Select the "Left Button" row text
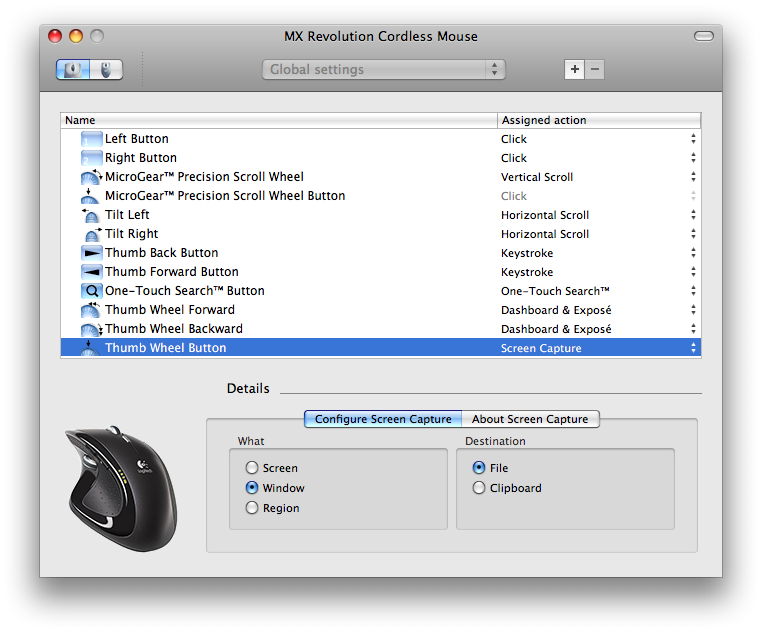 pyautogui.click(x=137, y=139)
